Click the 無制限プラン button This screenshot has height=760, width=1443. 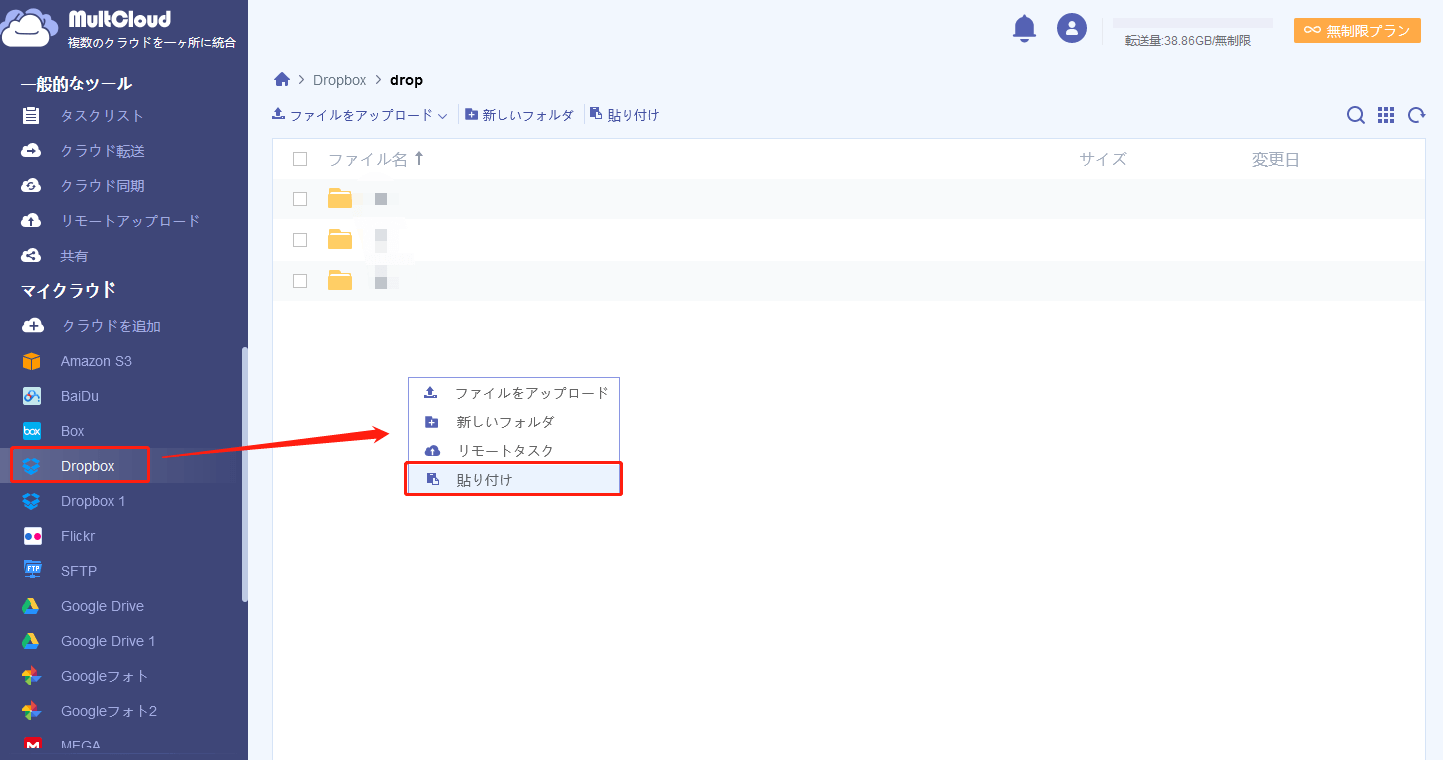pos(1357,31)
